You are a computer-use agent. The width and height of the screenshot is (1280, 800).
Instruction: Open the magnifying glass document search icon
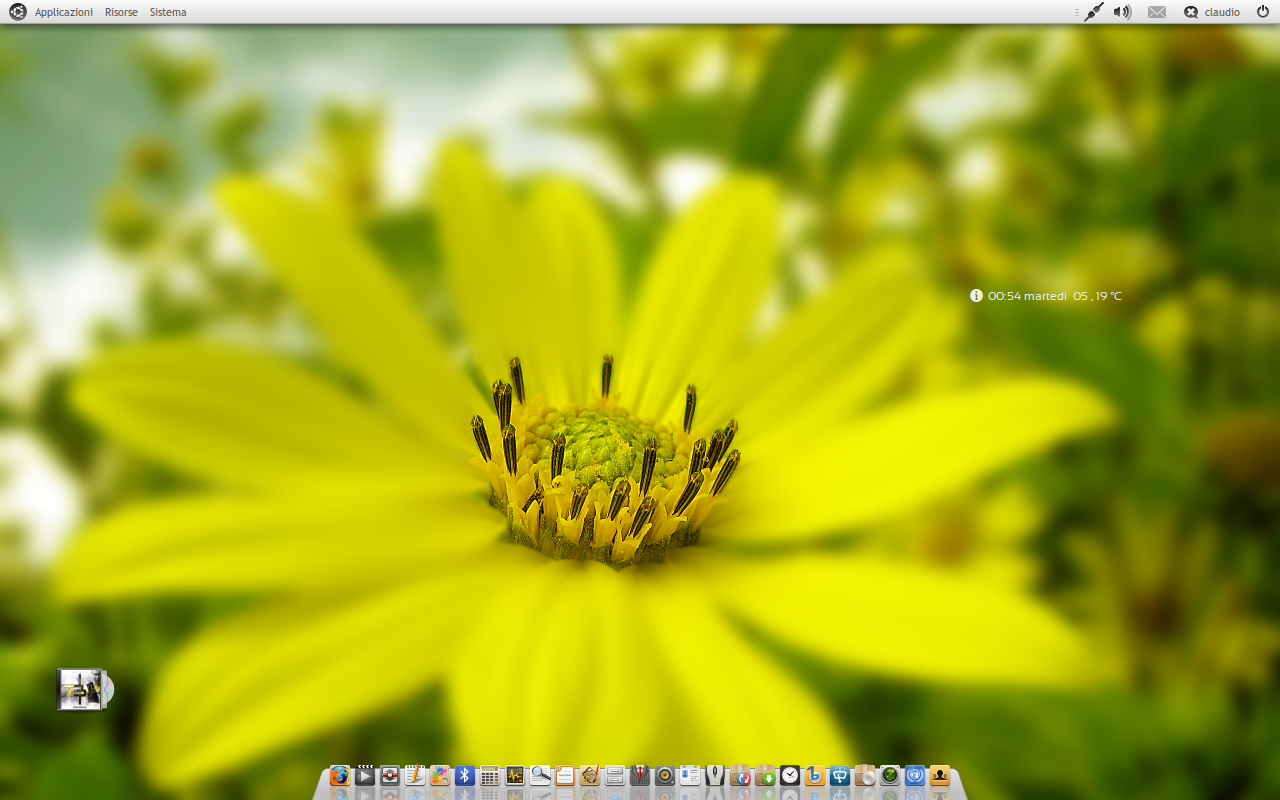click(540, 776)
